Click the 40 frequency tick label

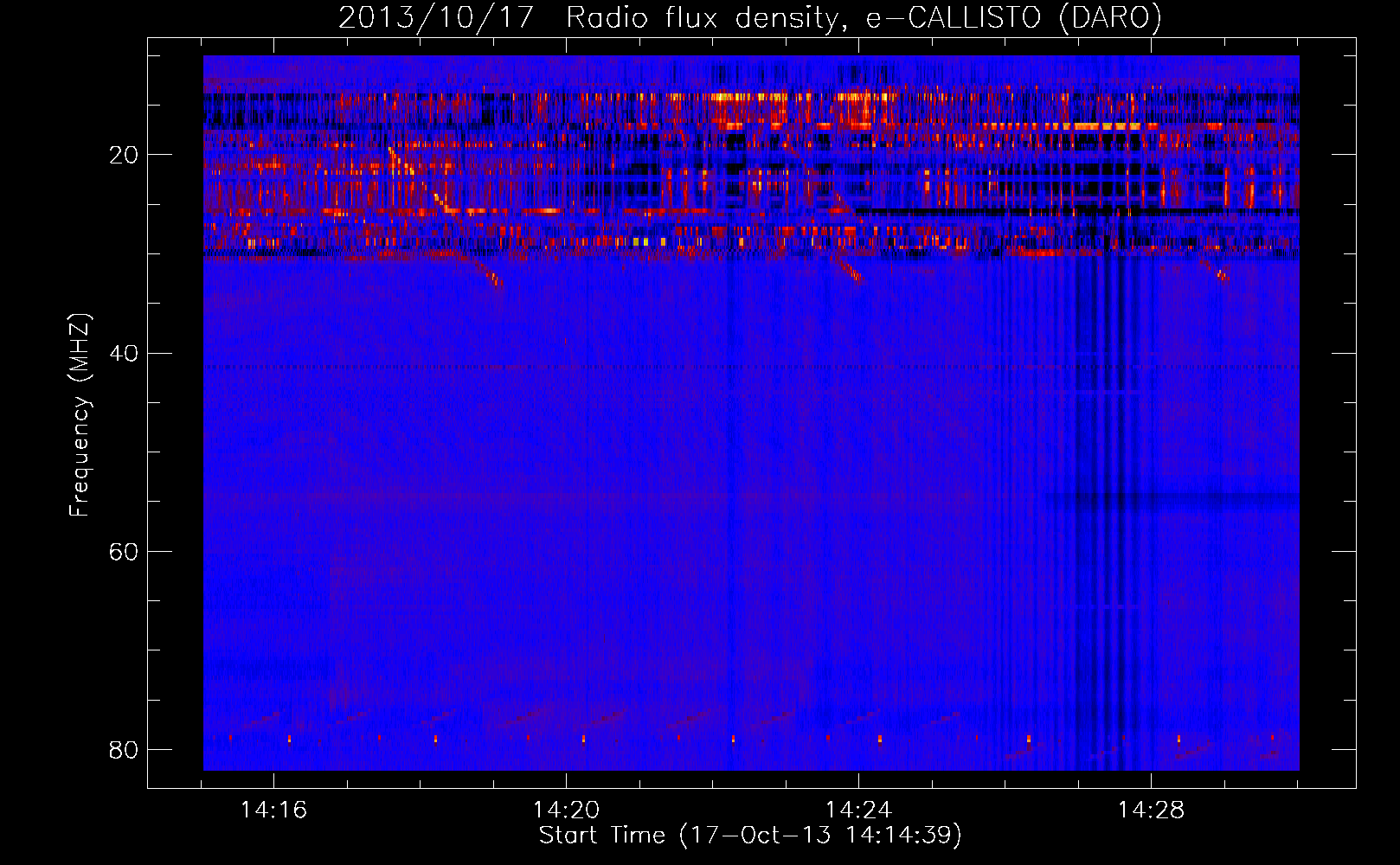[124, 353]
